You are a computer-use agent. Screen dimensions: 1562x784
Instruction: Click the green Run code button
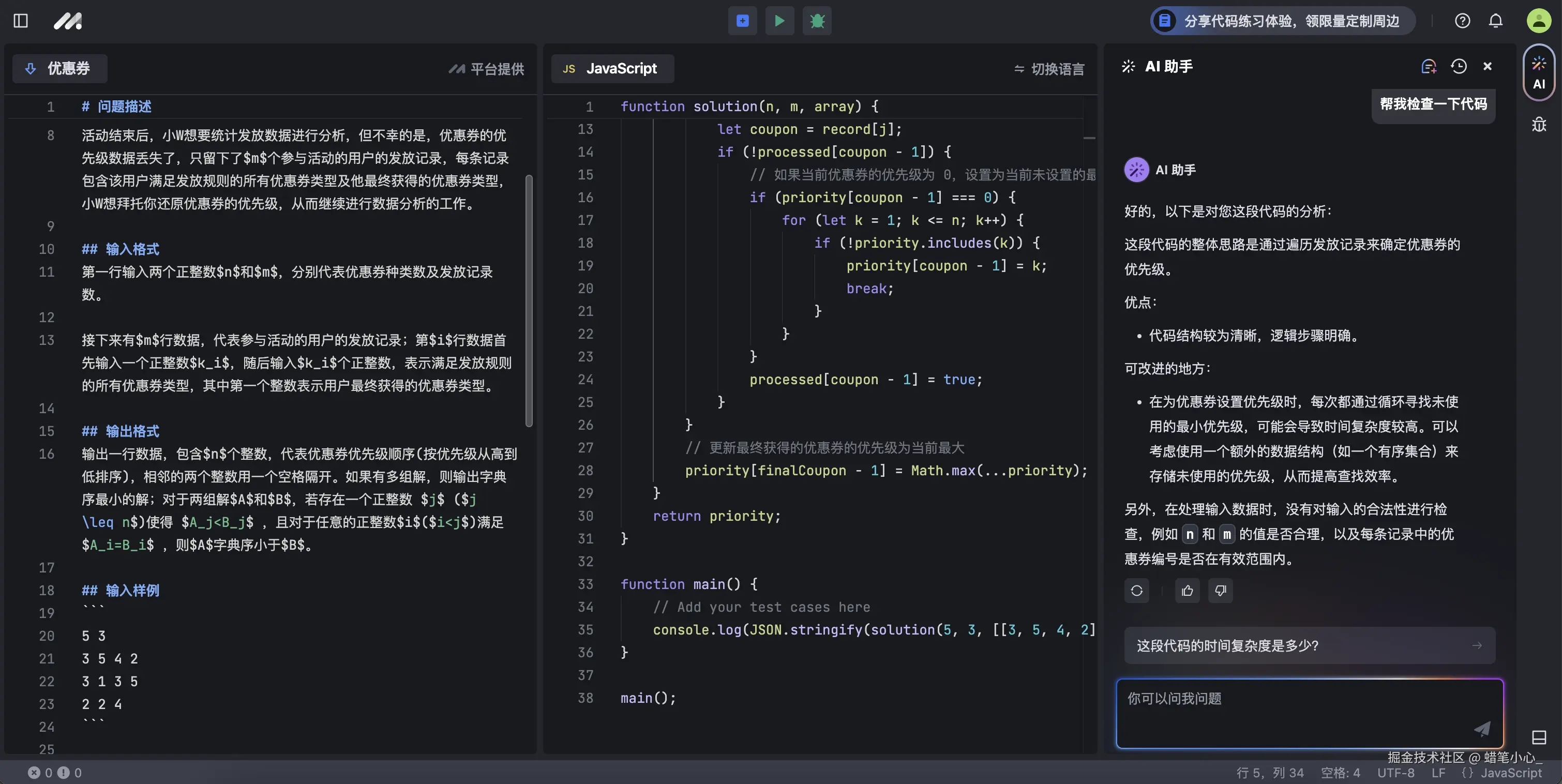pyautogui.click(x=779, y=21)
